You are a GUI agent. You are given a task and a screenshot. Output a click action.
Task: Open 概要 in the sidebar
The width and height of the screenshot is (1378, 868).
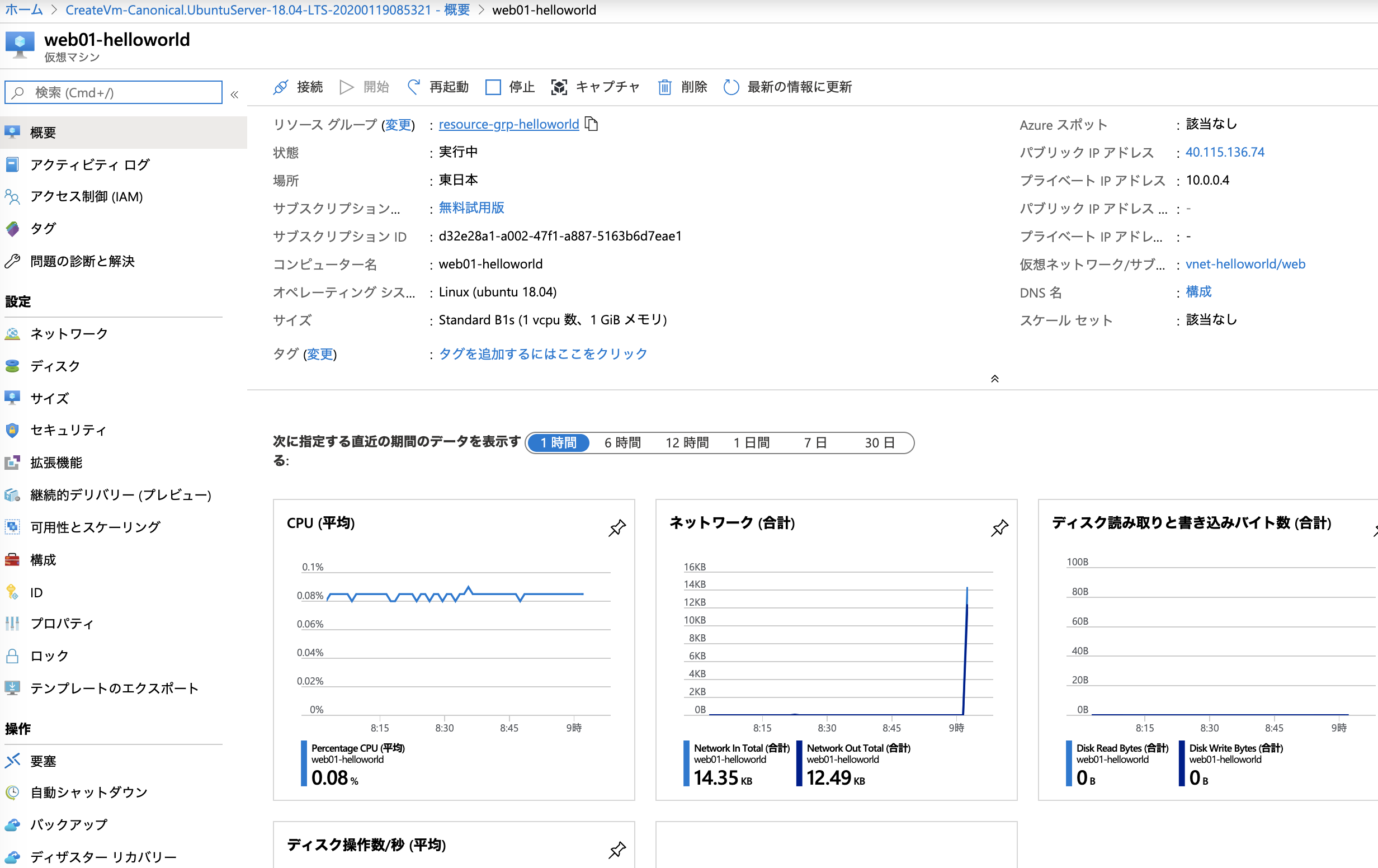[x=123, y=132]
